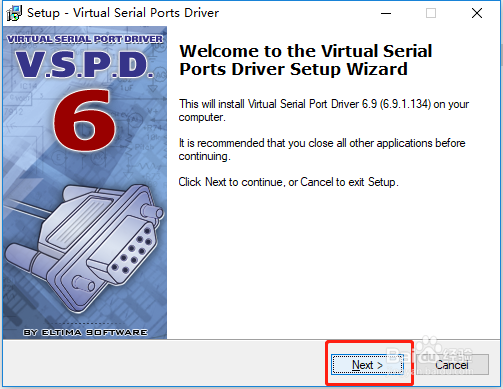Close the setup wizard window
This screenshot has height=389, width=503.
pyautogui.click(x=477, y=13)
